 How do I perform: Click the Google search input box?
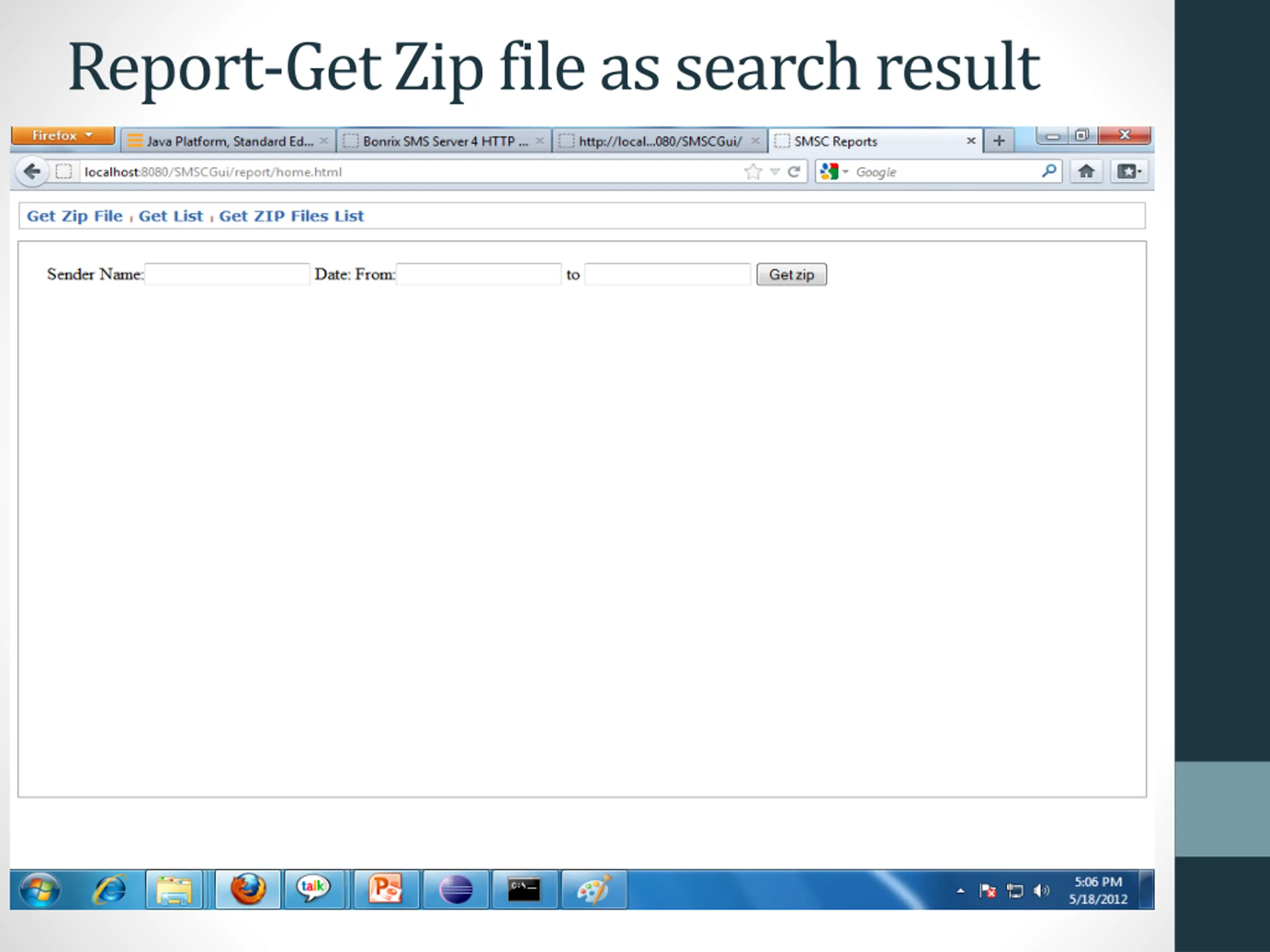tap(946, 172)
